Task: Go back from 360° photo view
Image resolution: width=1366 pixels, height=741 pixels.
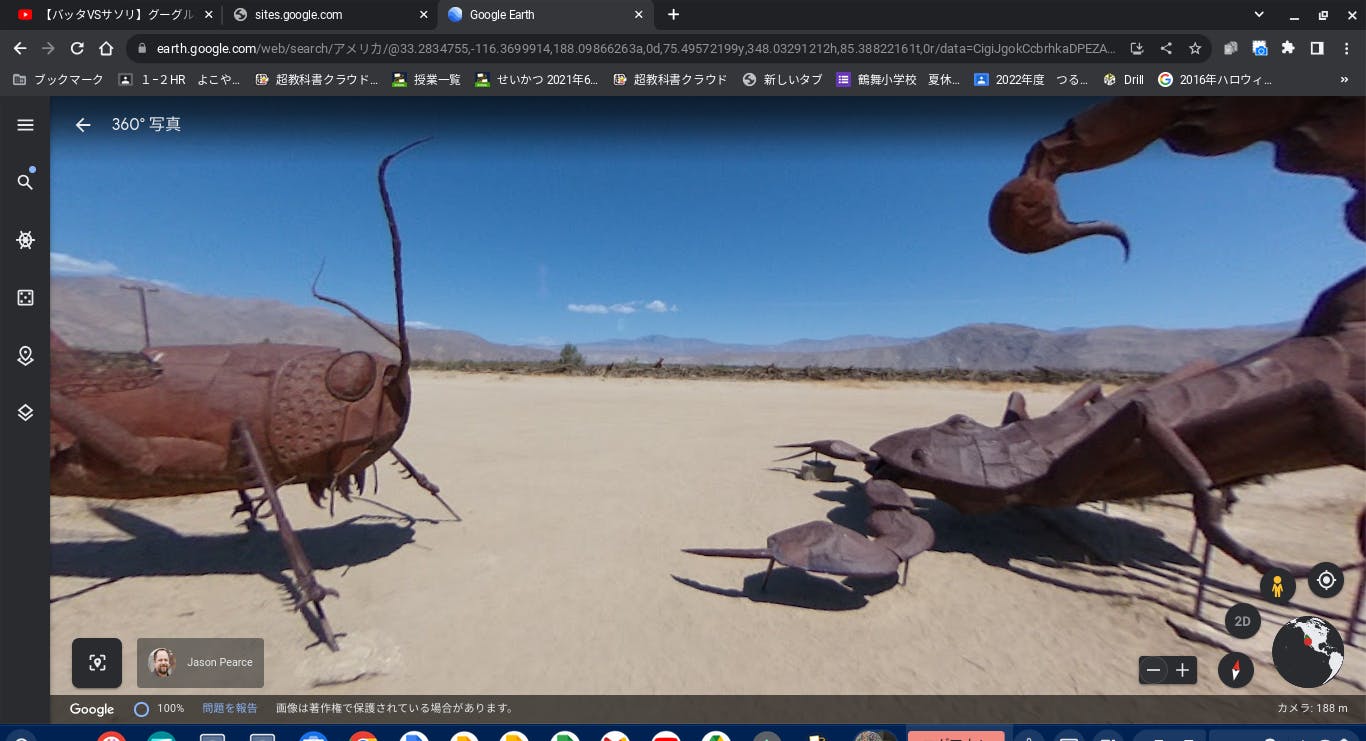Action: tap(83, 125)
